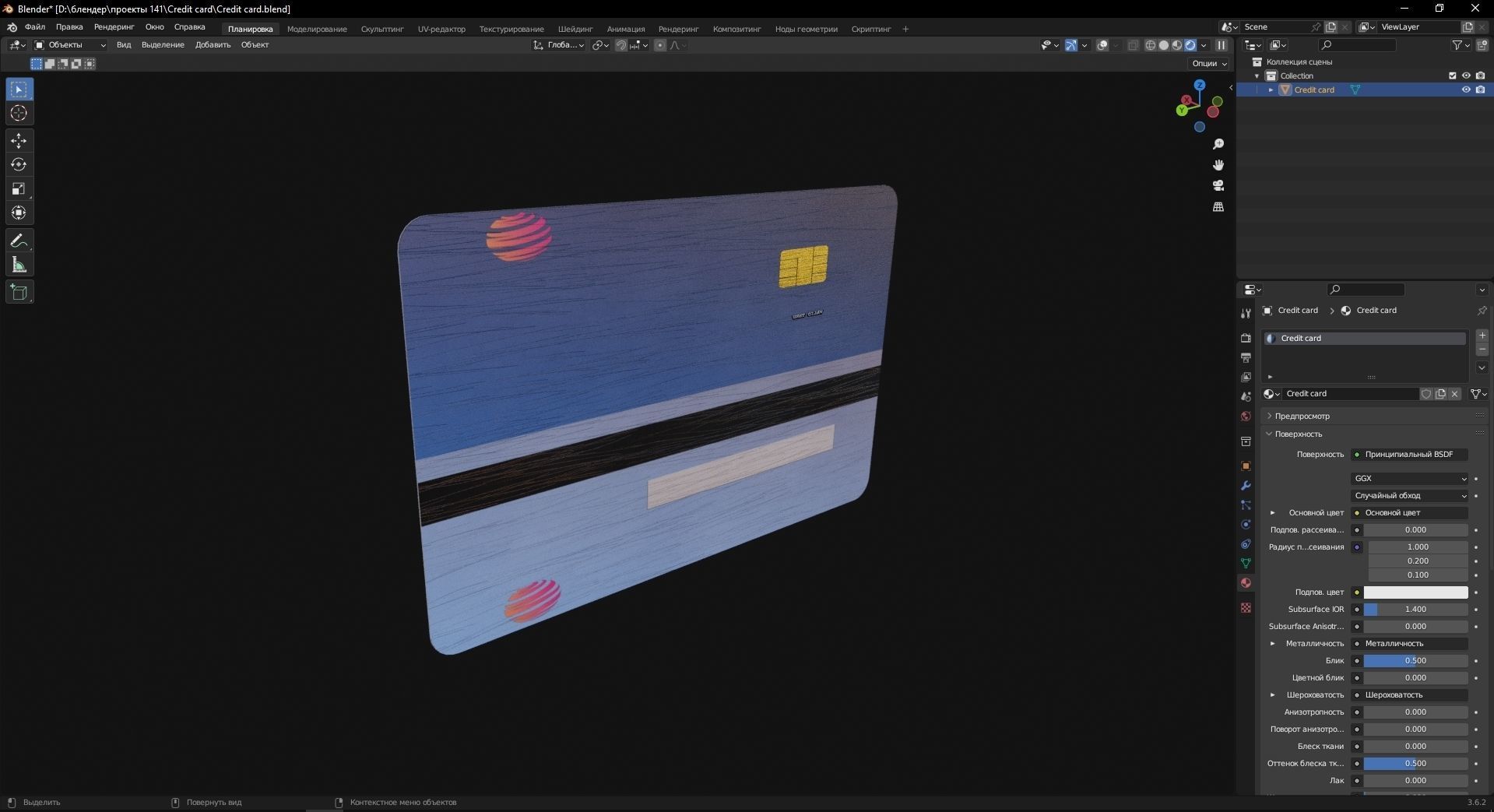Select the Rotate tool
1494x812 pixels.
pos(19,164)
